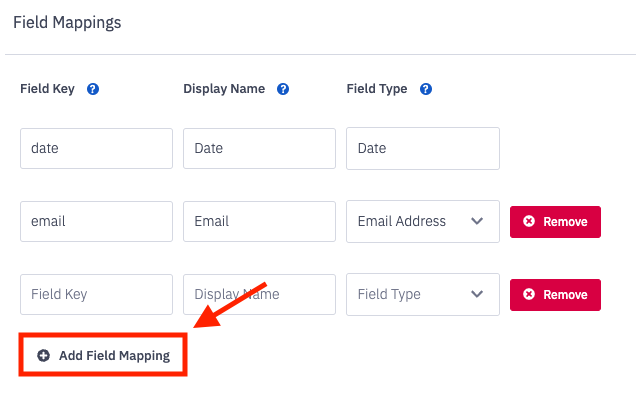
Task: Remove the email field mapping
Action: pyautogui.click(x=555, y=221)
